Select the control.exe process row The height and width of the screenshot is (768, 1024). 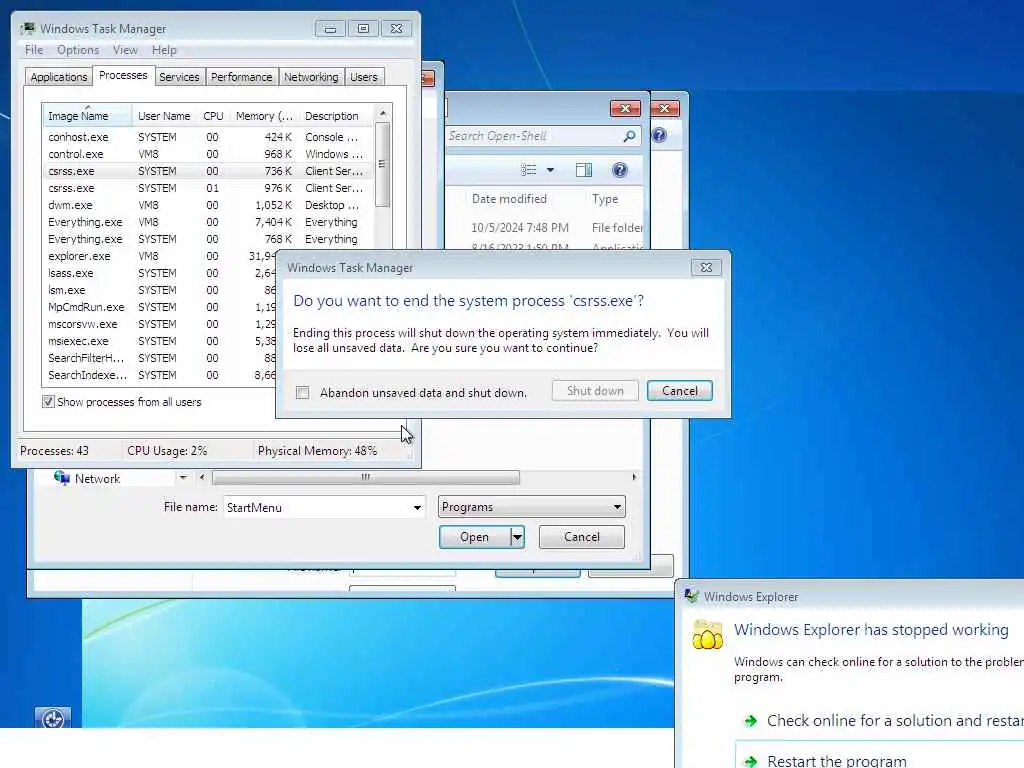(x=208, y=154)
